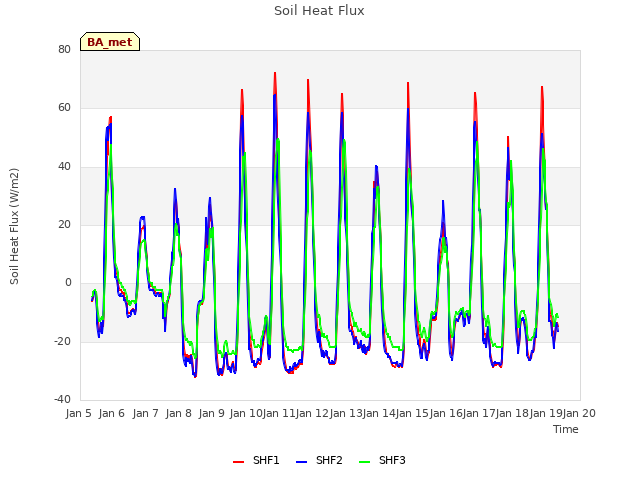
Task: Click the Jan 15 tick label
Action: (413, 413)
